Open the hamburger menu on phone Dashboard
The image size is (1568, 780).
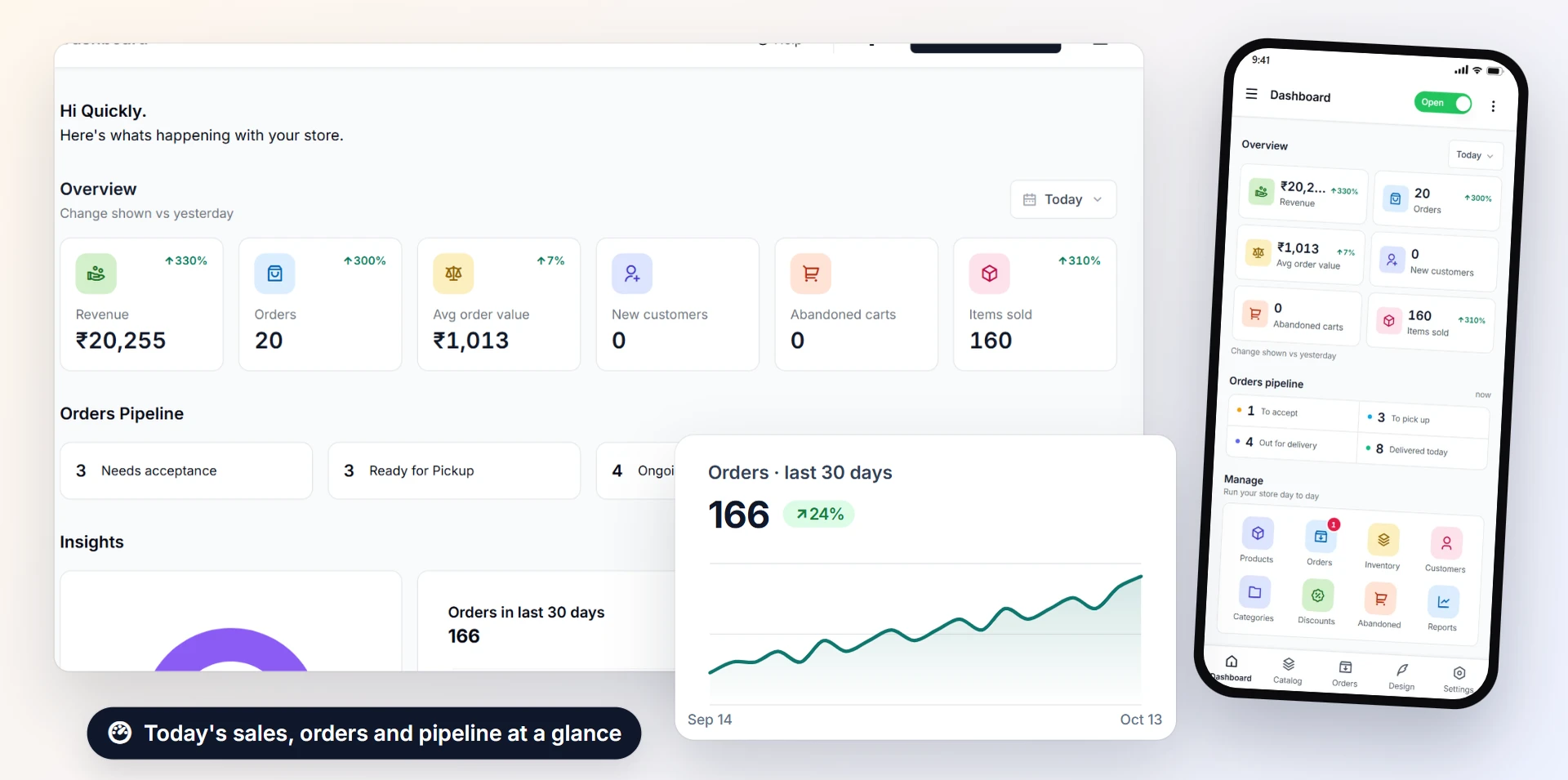click(1251, 94)
